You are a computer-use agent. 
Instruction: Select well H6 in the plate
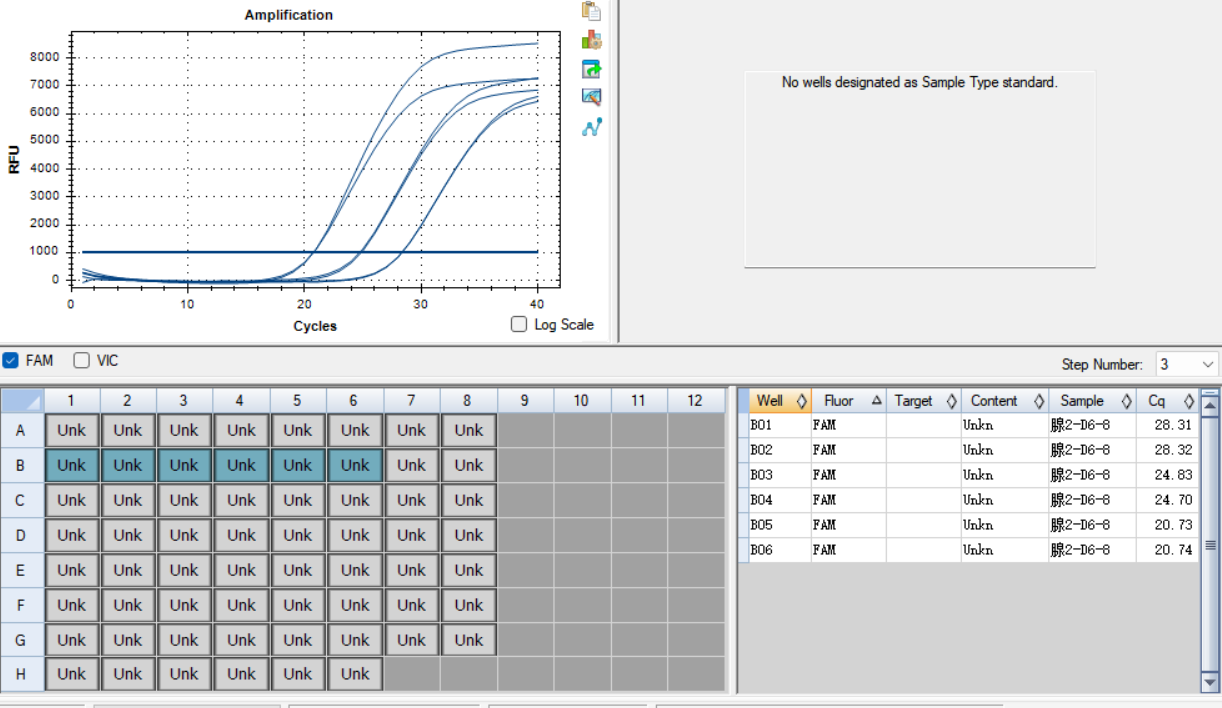(355, 674)
